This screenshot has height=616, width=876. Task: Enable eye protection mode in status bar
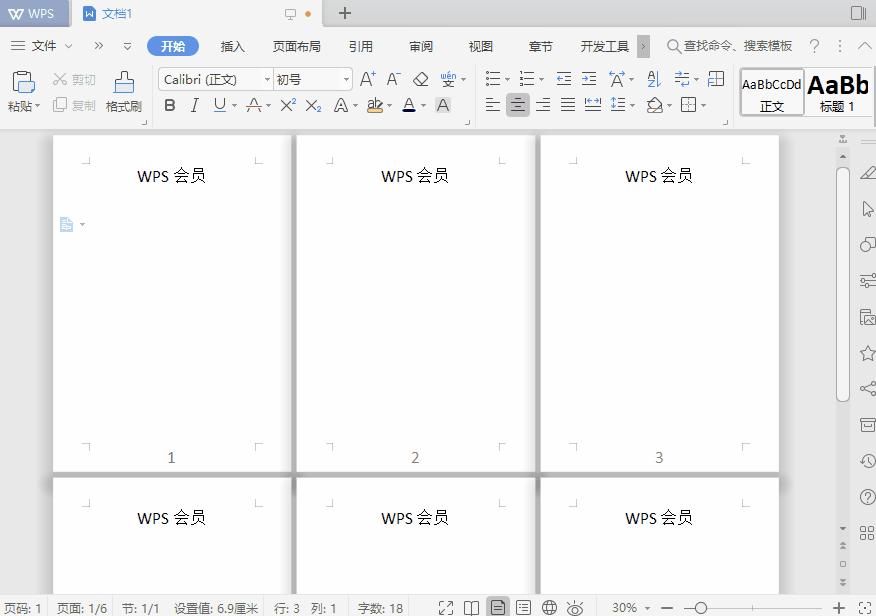click(x=574, y=606)
